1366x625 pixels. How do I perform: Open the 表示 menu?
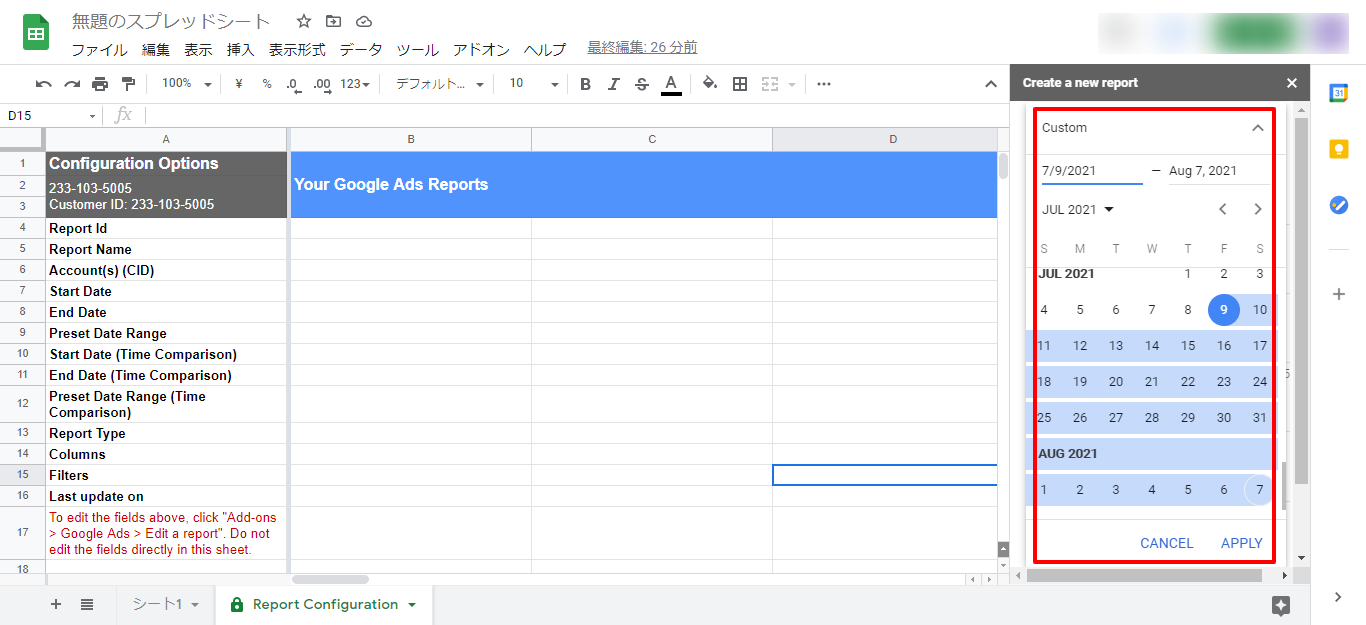(198, 49)
